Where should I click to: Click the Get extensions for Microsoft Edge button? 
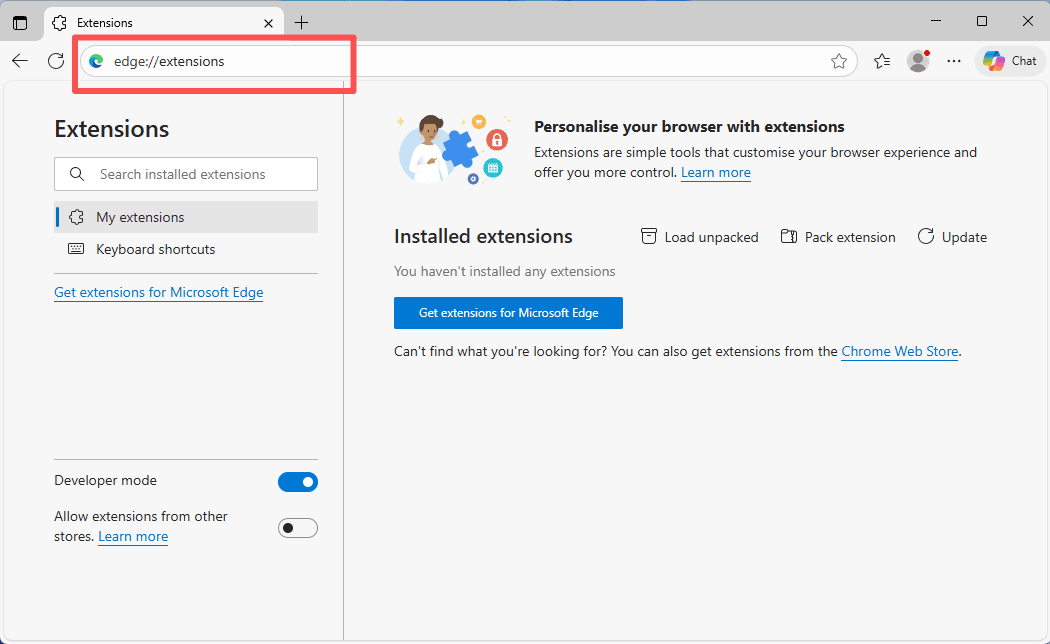[x=508, y=312]
